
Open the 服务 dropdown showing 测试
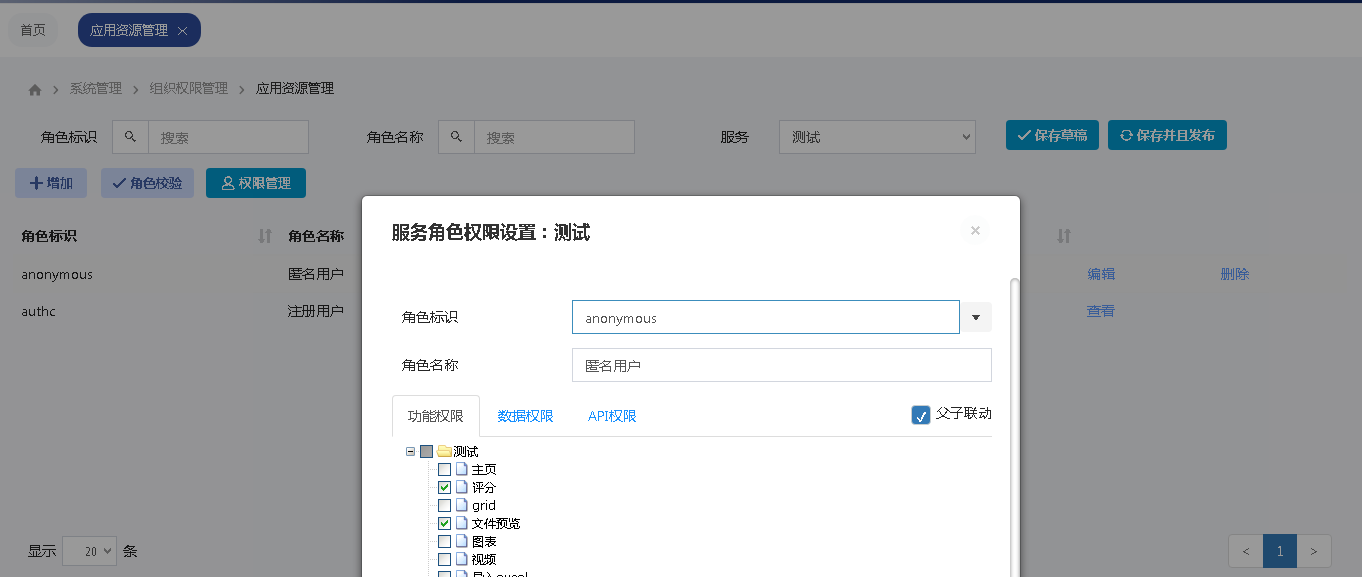[x=876, y=137]
